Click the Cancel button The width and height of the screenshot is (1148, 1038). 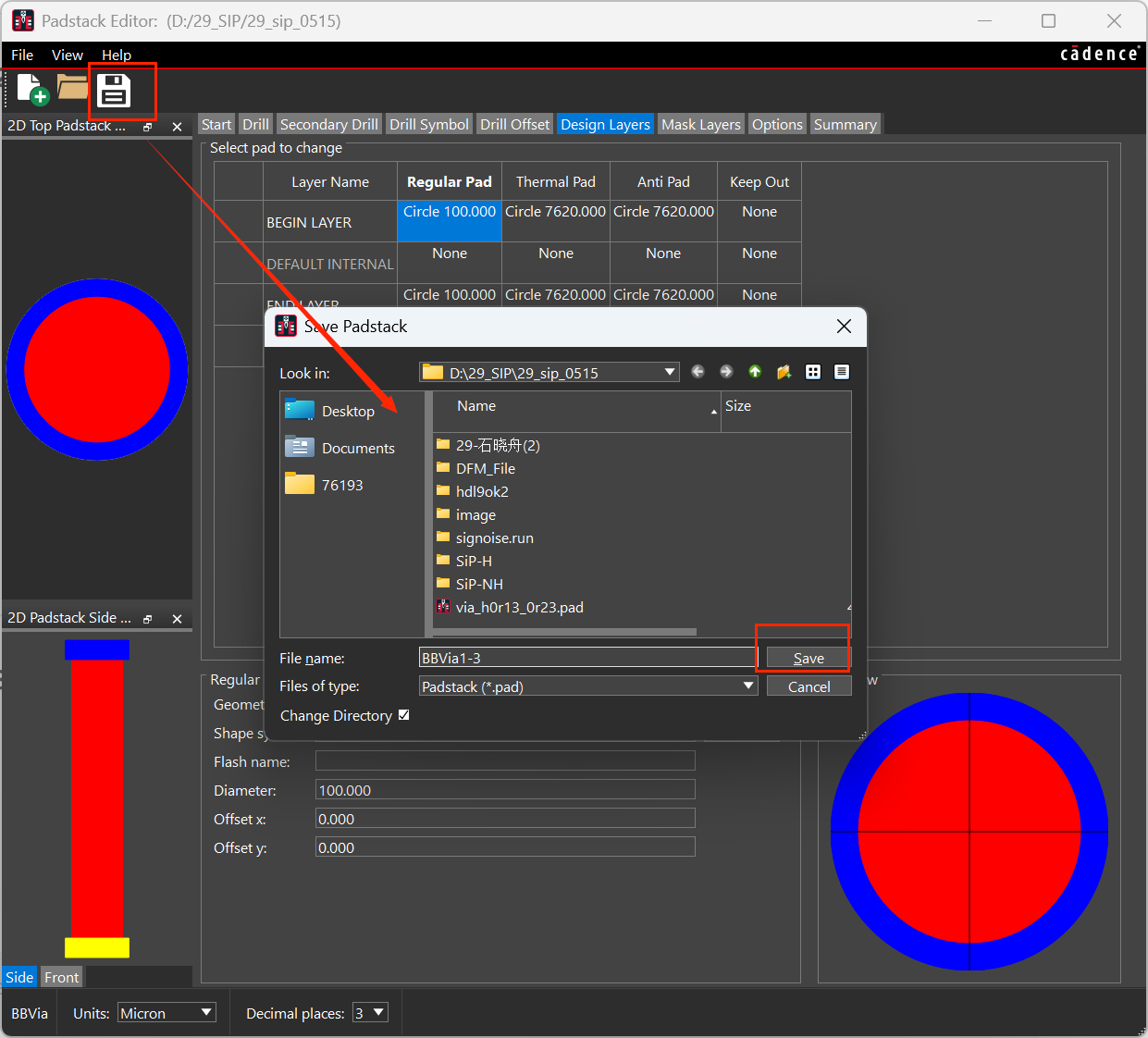(809, 686)
